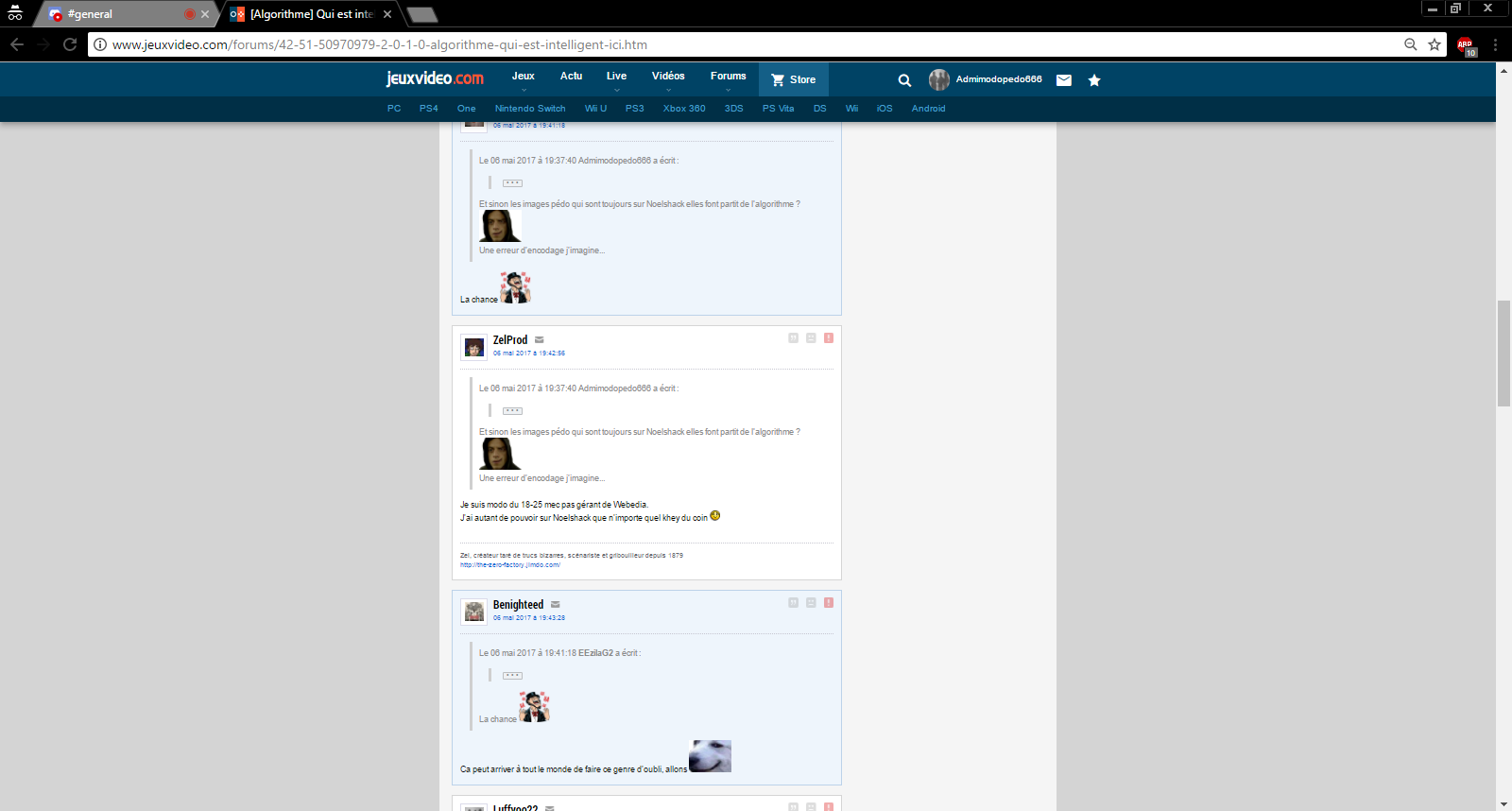This screenshot has width=1512, height=811.
Task: Open the the-zero-factory.jimdo.com signature link
Action: coord(510,565)
